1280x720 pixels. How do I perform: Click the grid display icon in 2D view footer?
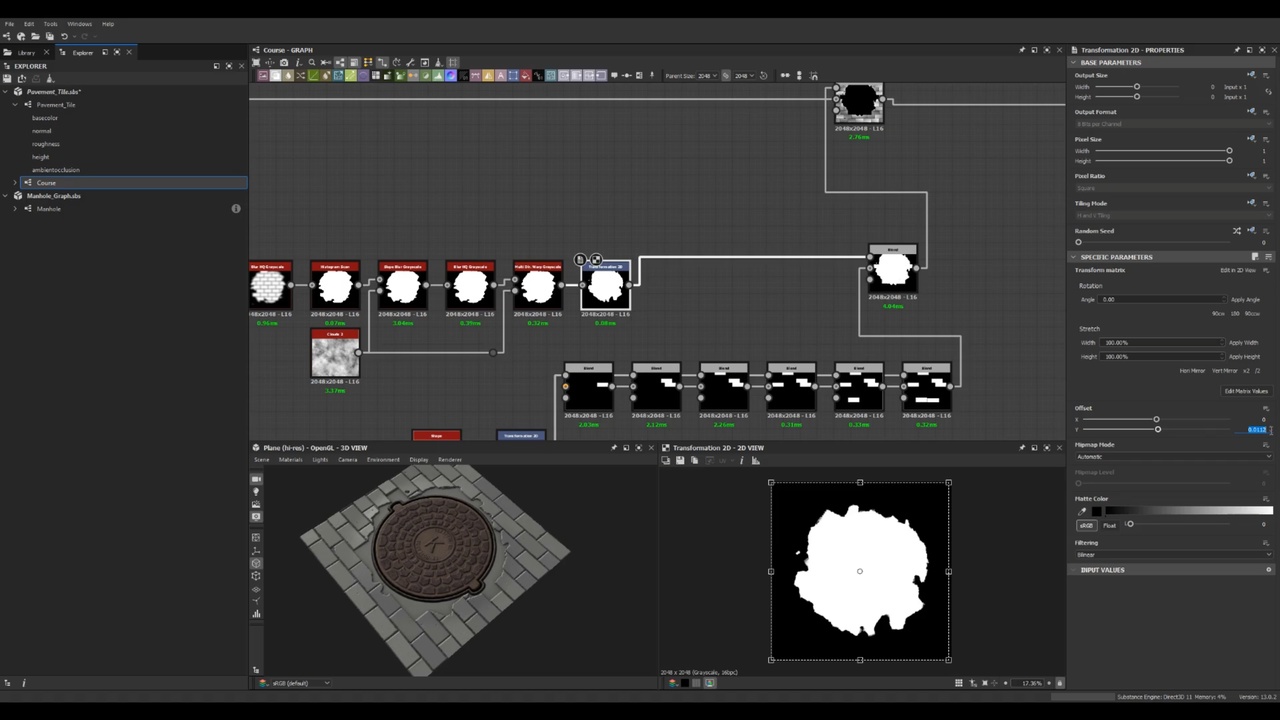pos(959,683)
